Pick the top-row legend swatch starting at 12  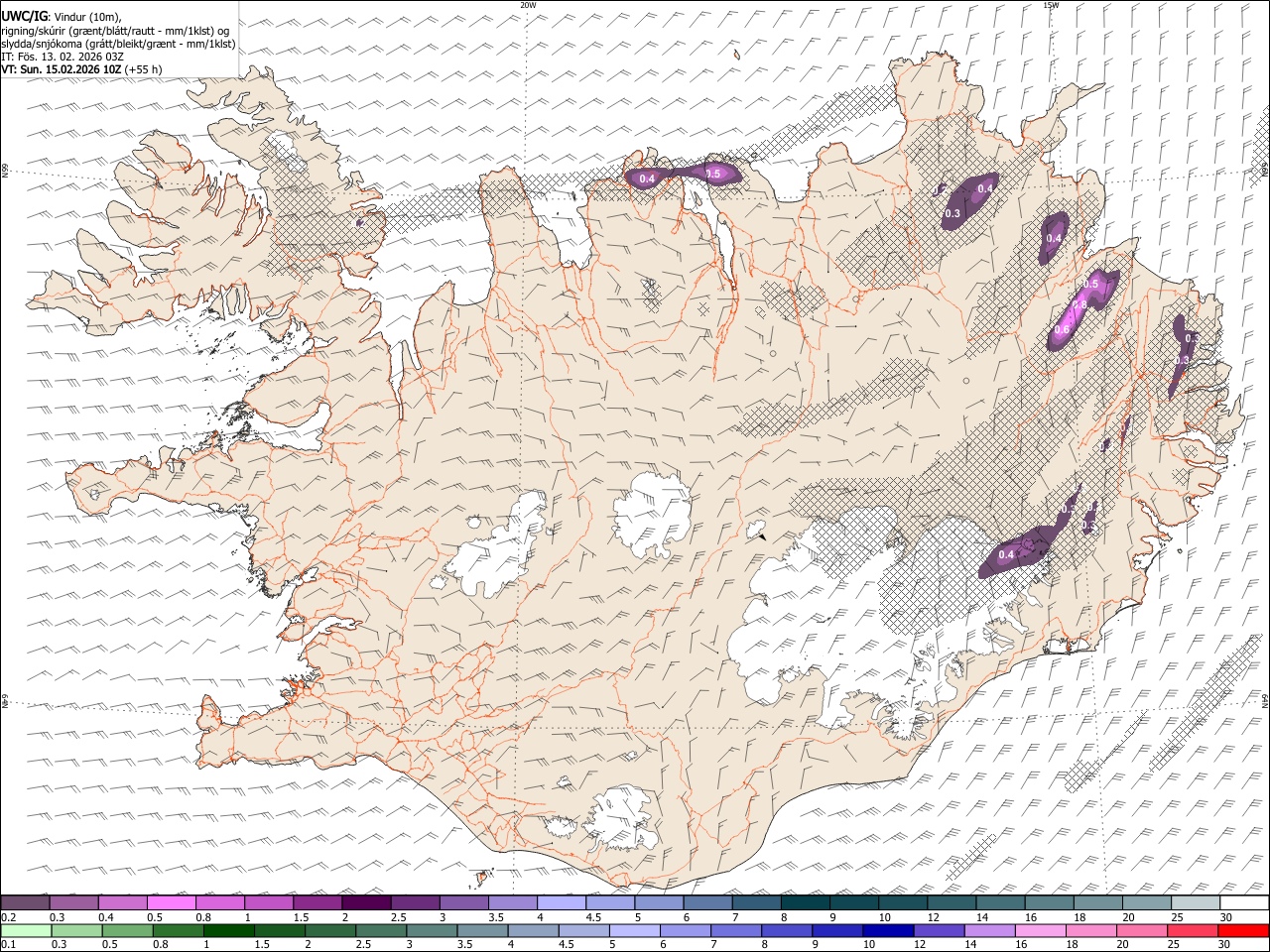[952, 902]
